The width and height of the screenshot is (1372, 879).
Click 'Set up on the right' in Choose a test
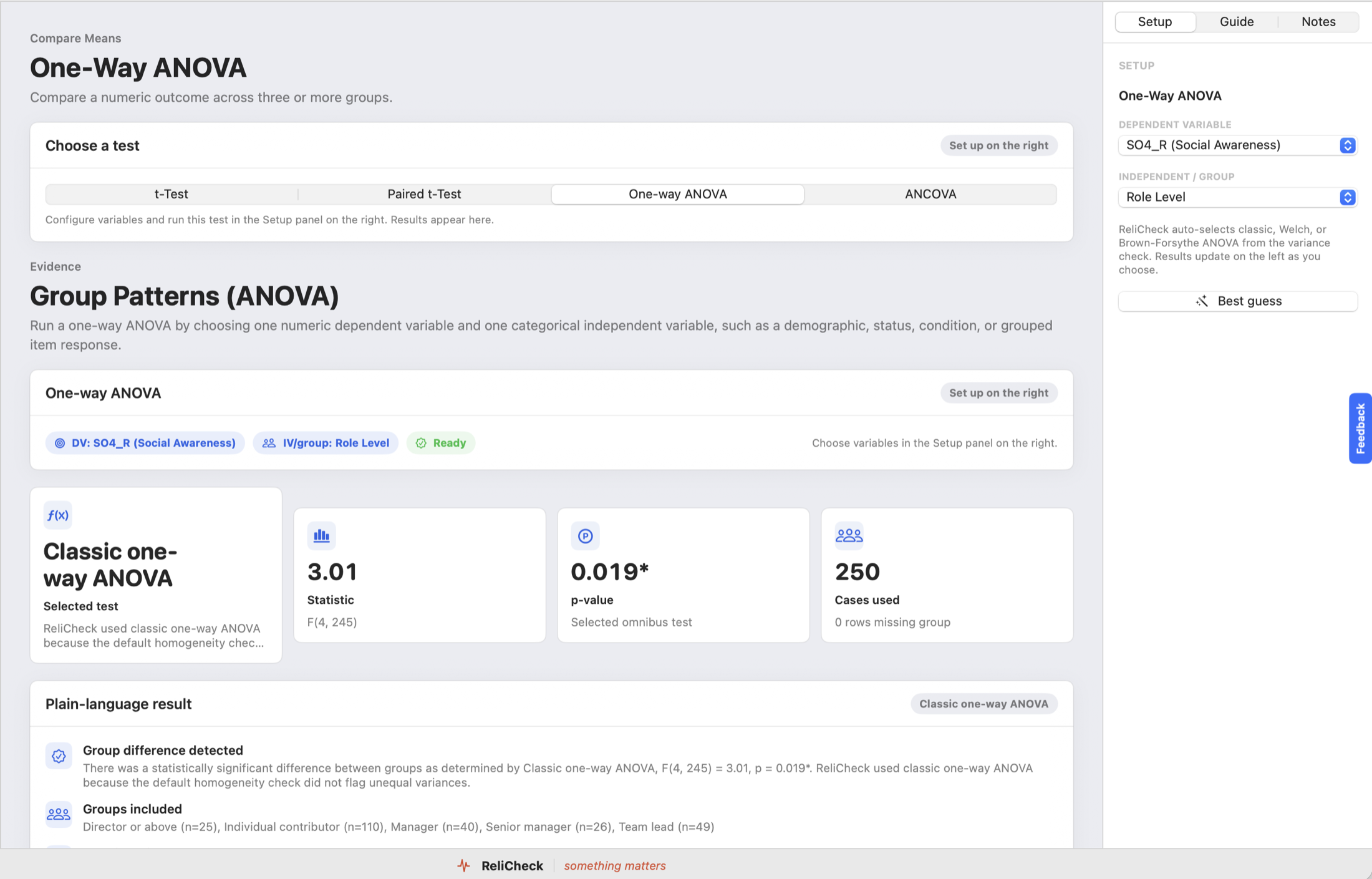click(x=998, y=145)
